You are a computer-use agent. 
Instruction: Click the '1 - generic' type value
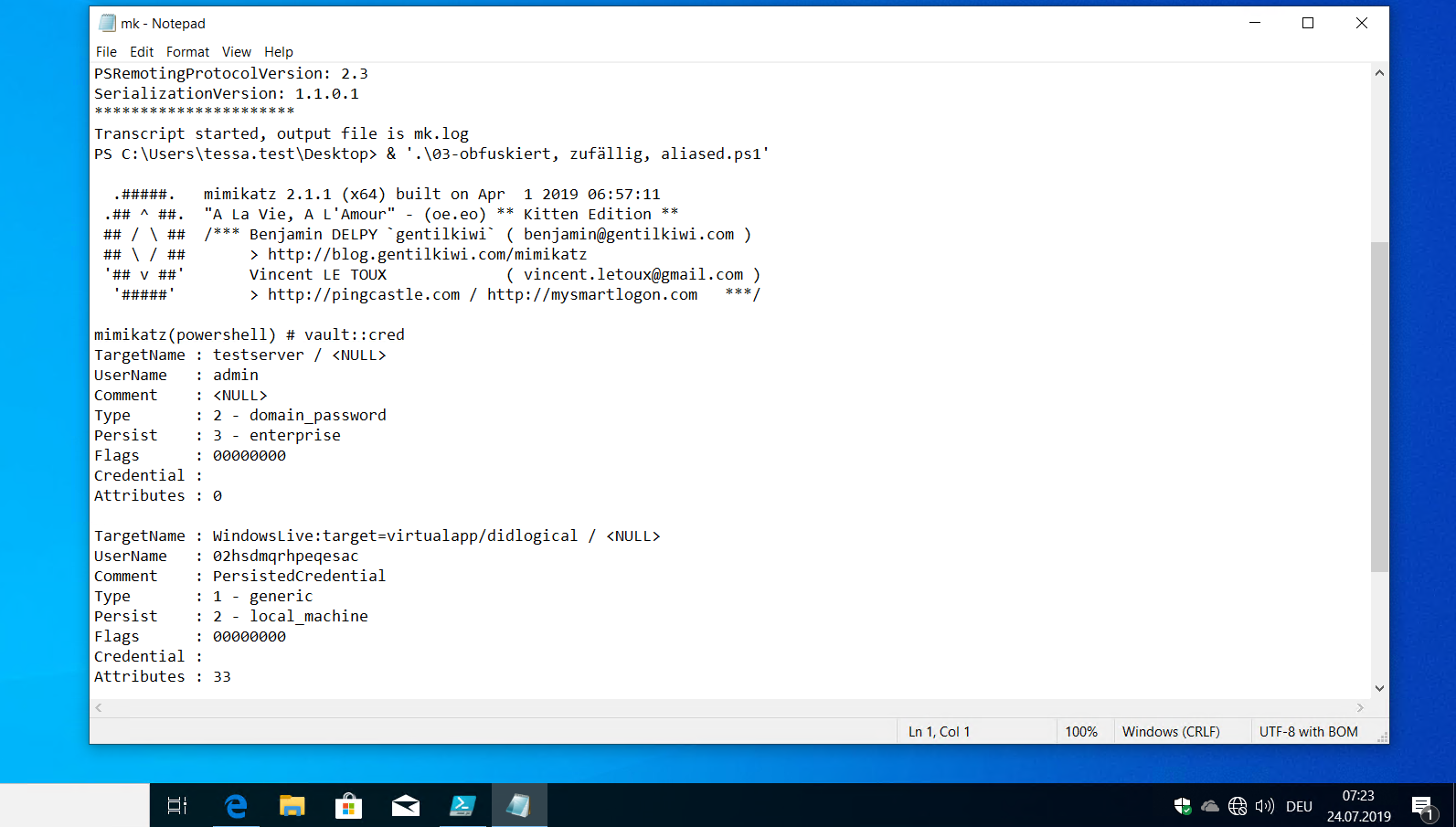[x=263, y=596]
